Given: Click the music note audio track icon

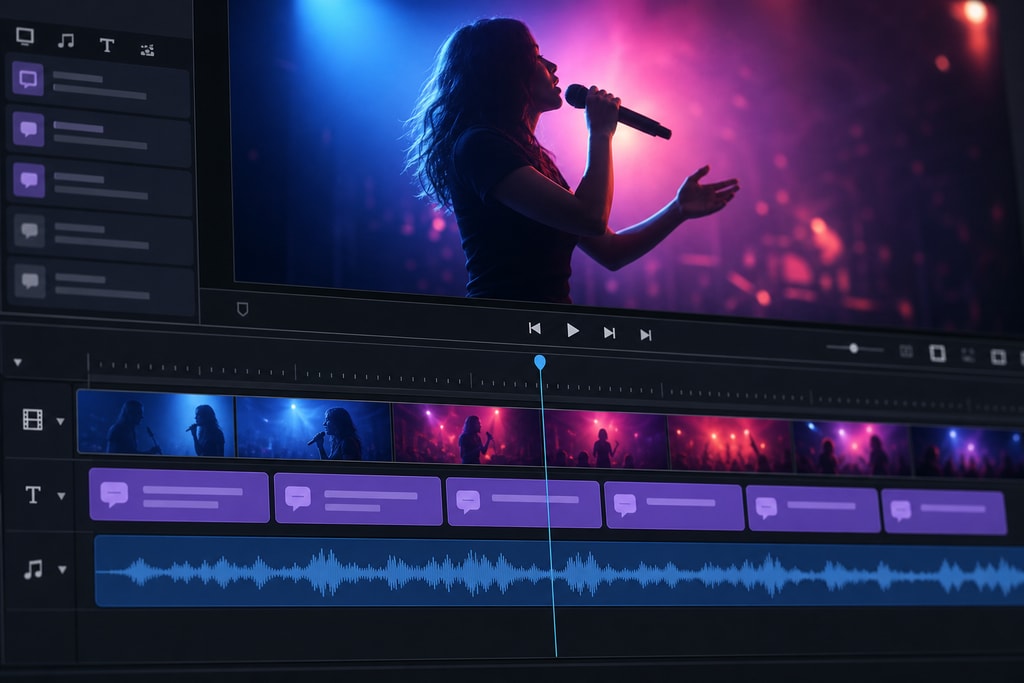Looking at the screenshot, I should 33,569.
